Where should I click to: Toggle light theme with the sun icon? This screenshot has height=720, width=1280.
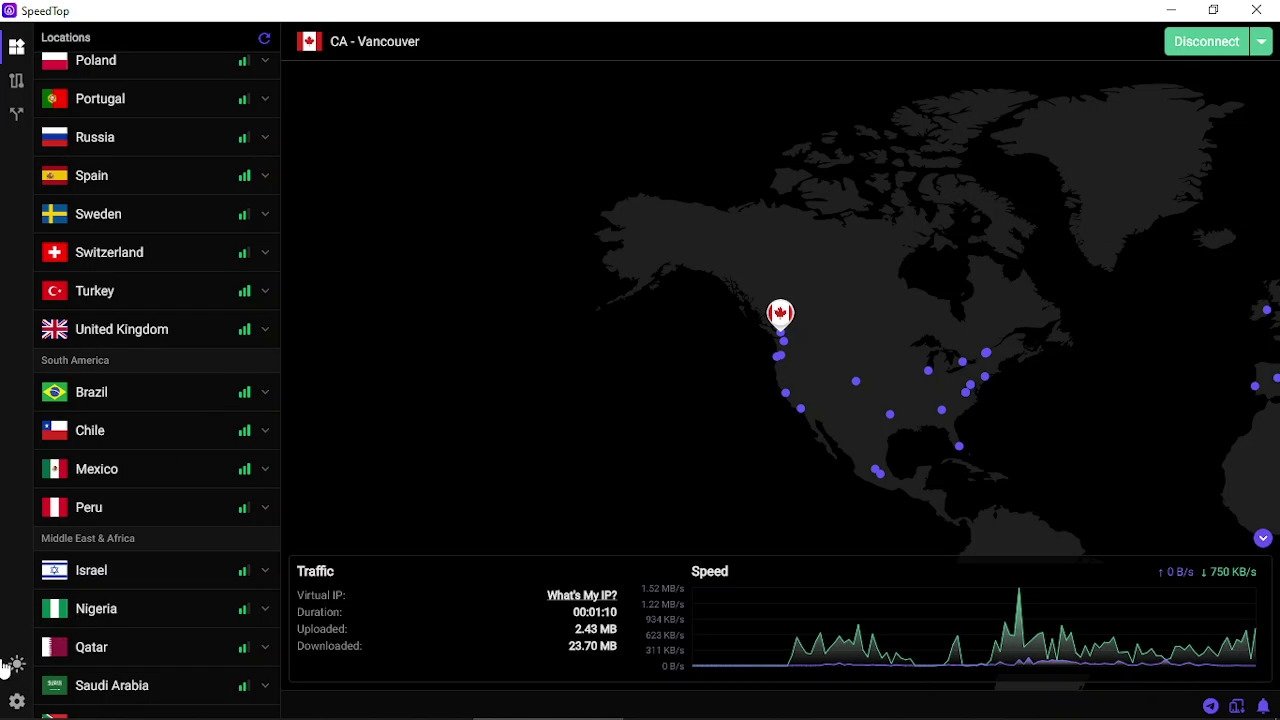[x=17, y=664]
